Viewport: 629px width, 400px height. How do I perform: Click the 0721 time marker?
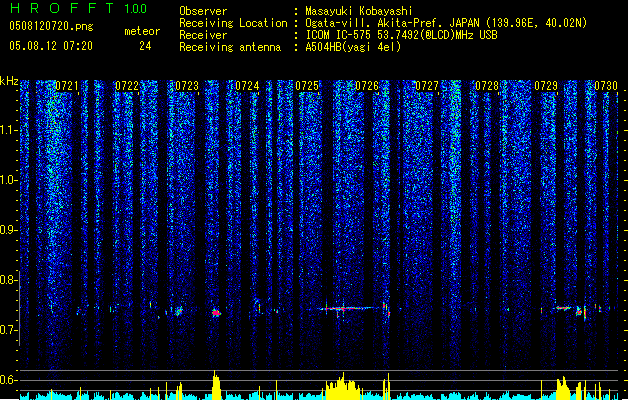click(x=67, y=86)
